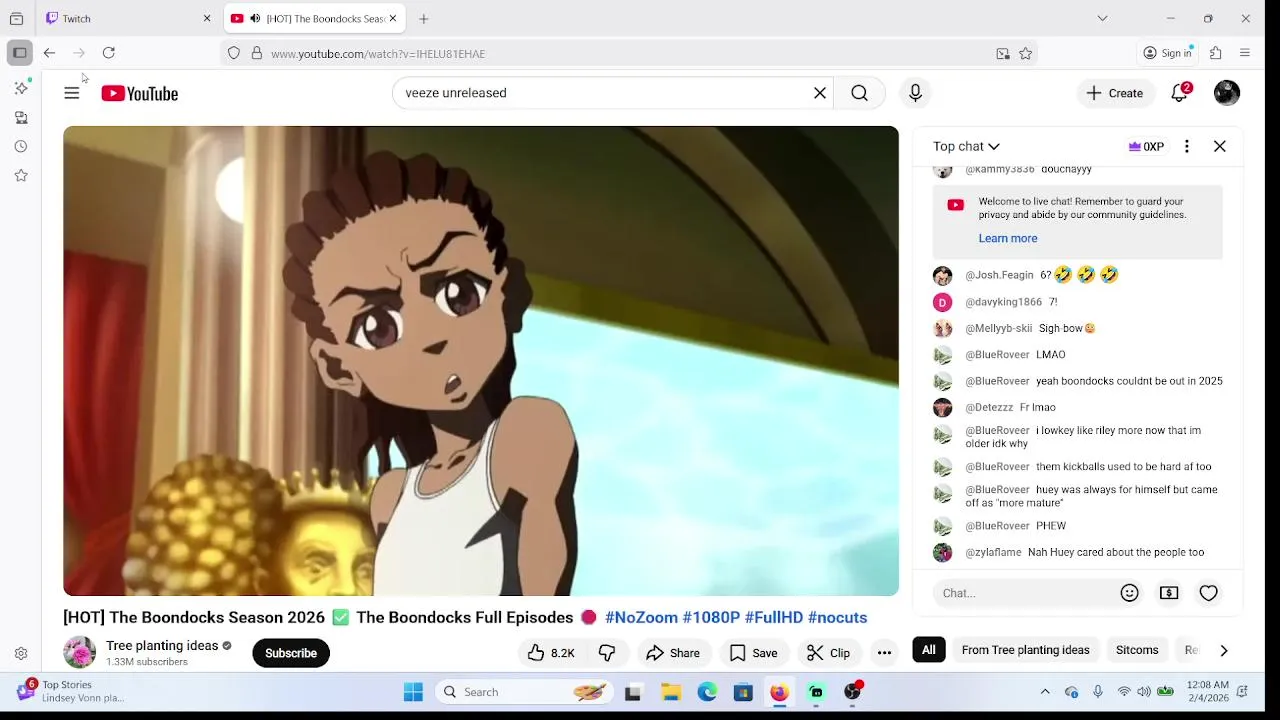This screenshot has width=1280, height=720.
Task: Close the Twitch tab
Action: click(207, 18)
